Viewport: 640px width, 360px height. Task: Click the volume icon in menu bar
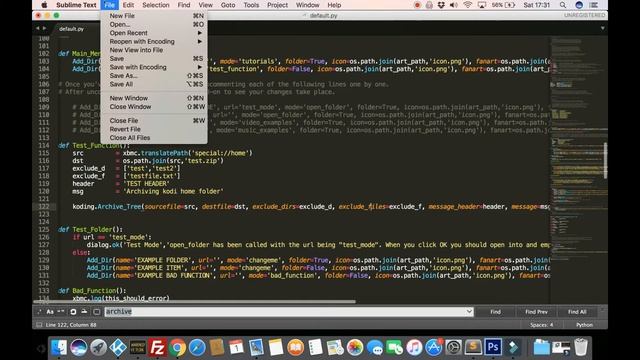(x=453, y=5)
